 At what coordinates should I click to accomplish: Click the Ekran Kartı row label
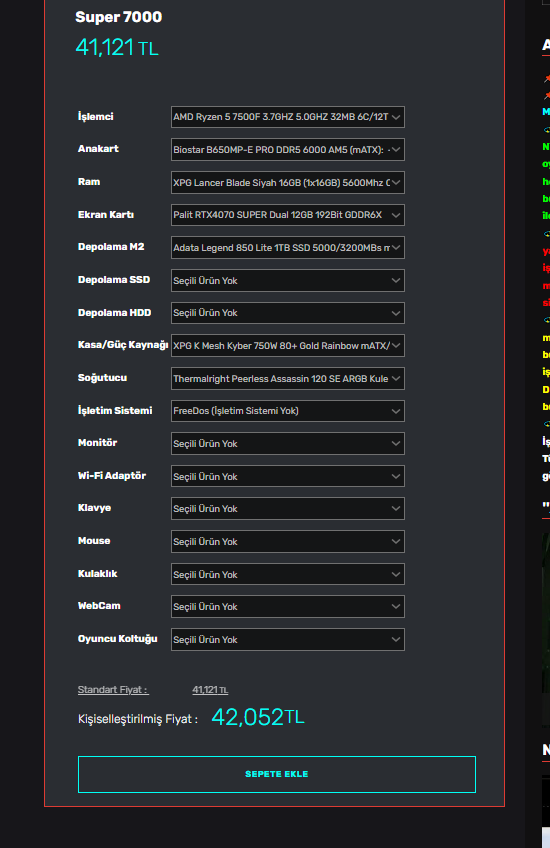(x=106, y=215)
